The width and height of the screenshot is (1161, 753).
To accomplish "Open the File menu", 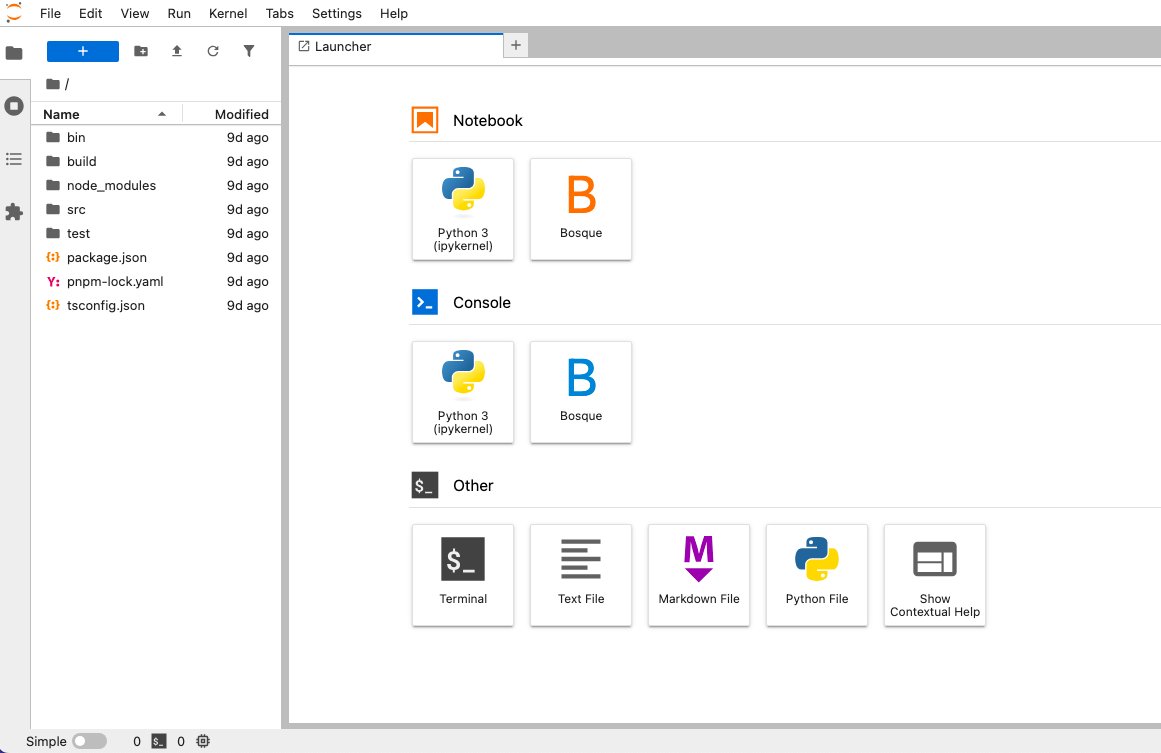I will 50,13.
